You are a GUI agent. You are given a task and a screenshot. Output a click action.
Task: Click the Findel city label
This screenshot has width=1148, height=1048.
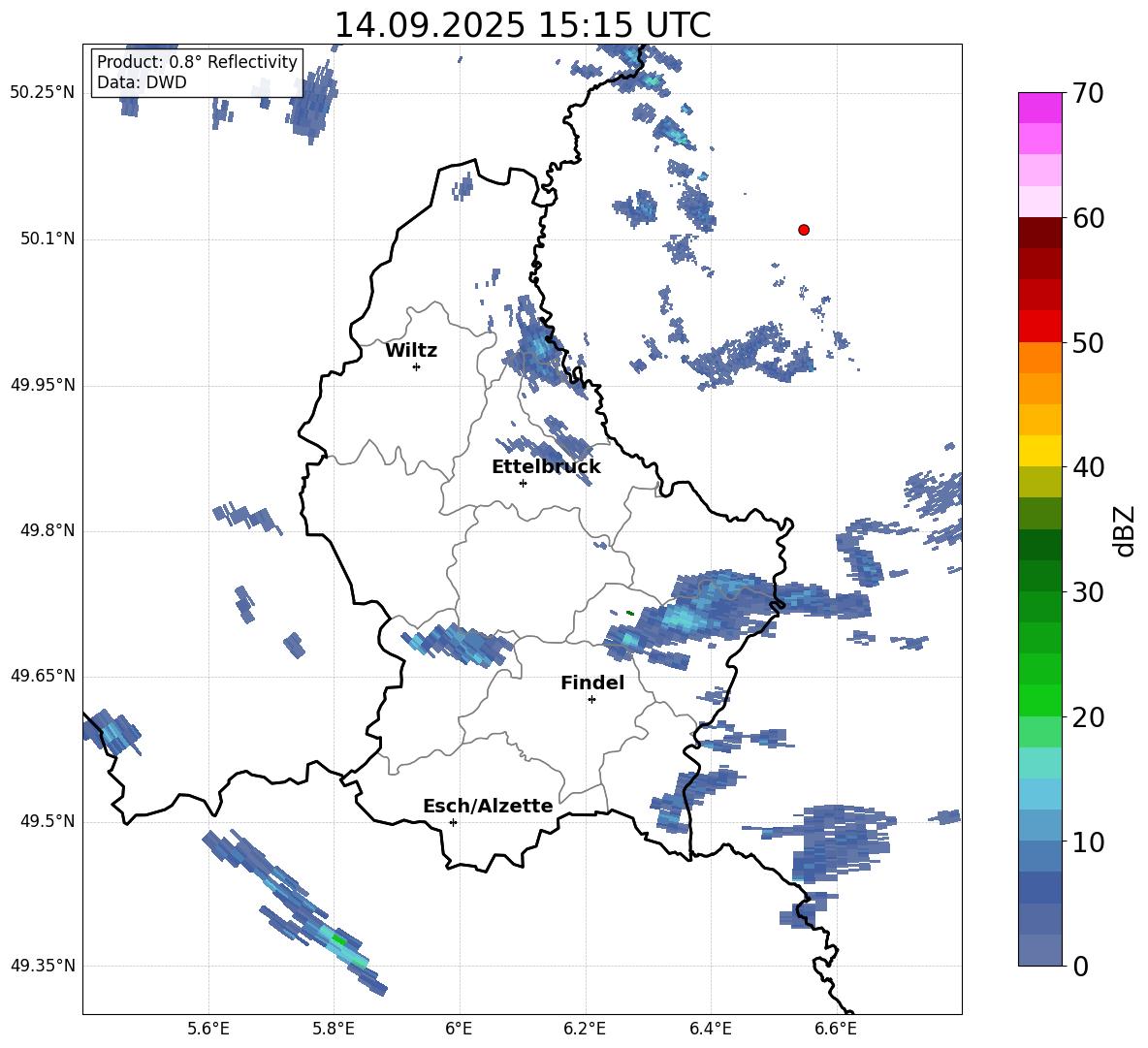coord(592,683)
